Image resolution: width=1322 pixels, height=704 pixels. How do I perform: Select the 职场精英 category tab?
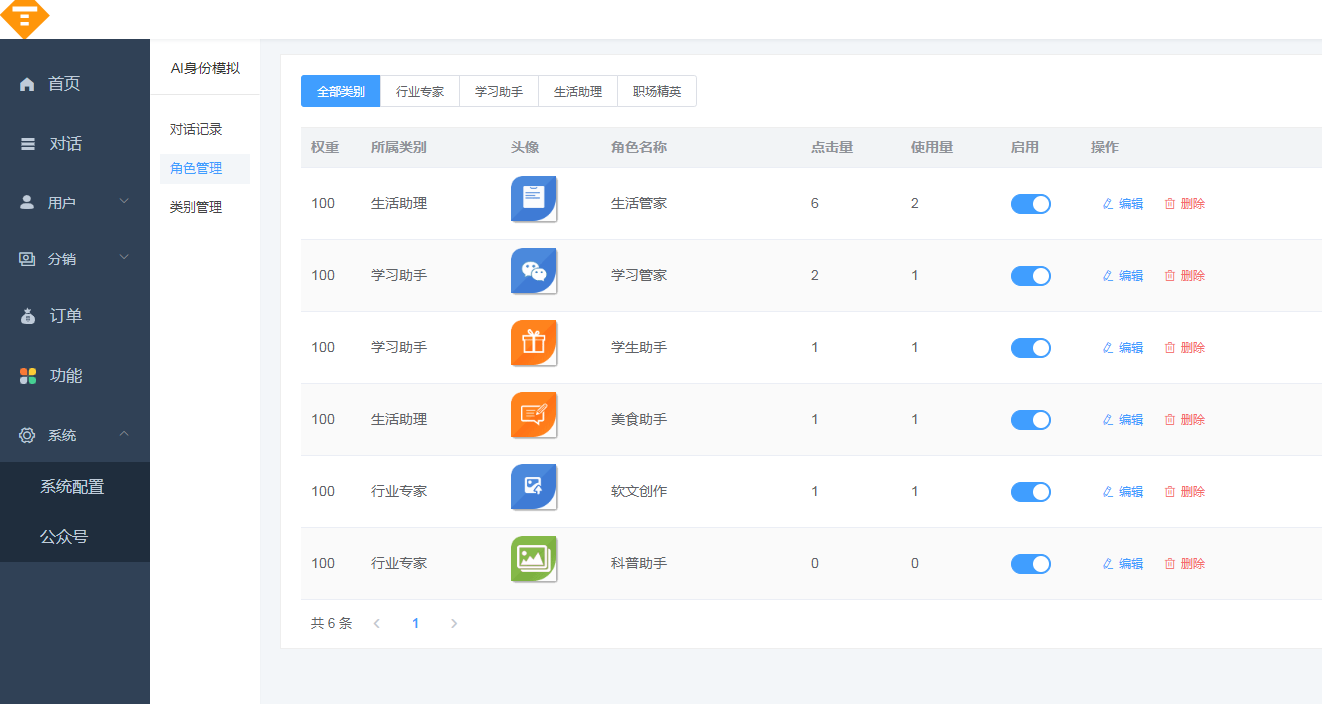[x=657, y=91]
